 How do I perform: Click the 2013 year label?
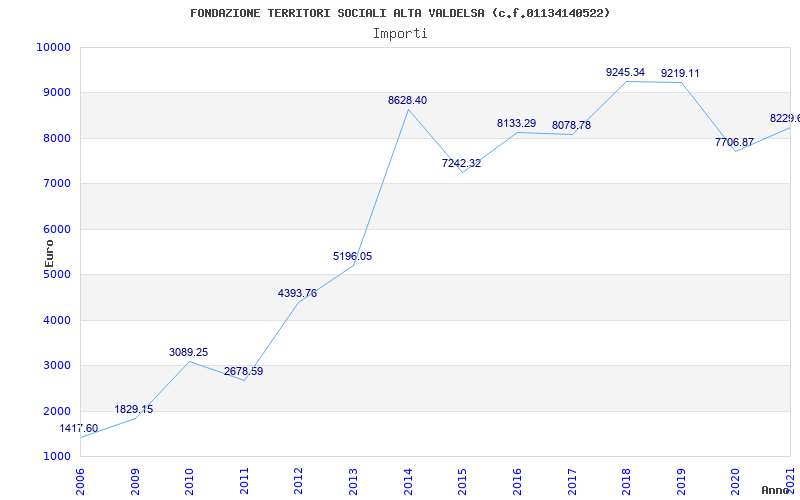point(353,481)
